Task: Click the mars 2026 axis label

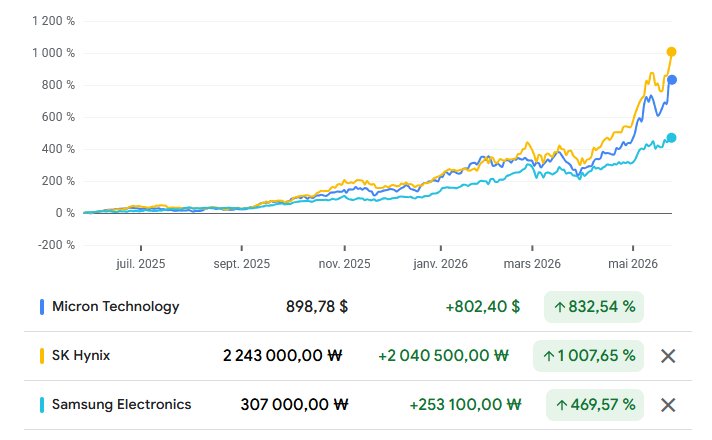Action: click(532, 264)
